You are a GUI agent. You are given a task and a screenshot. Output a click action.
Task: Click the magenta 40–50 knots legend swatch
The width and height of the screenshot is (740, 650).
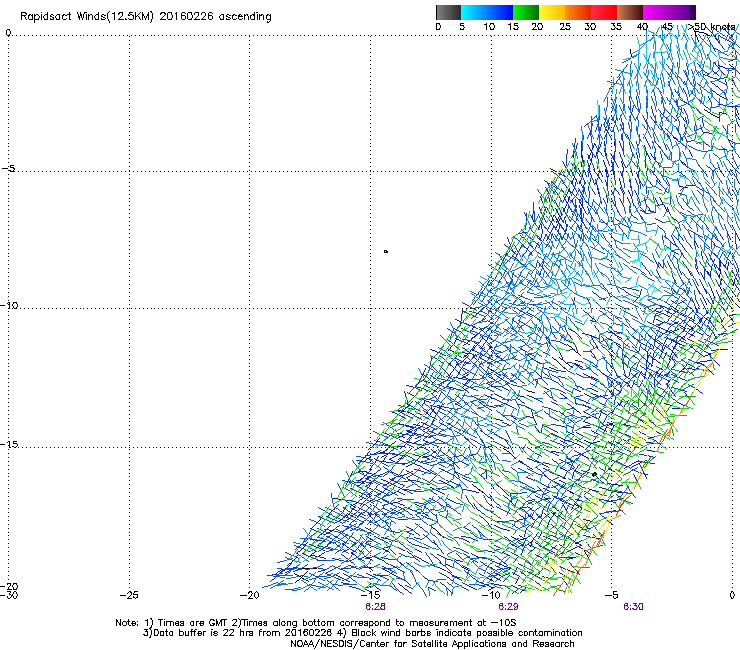coord(667,12)
